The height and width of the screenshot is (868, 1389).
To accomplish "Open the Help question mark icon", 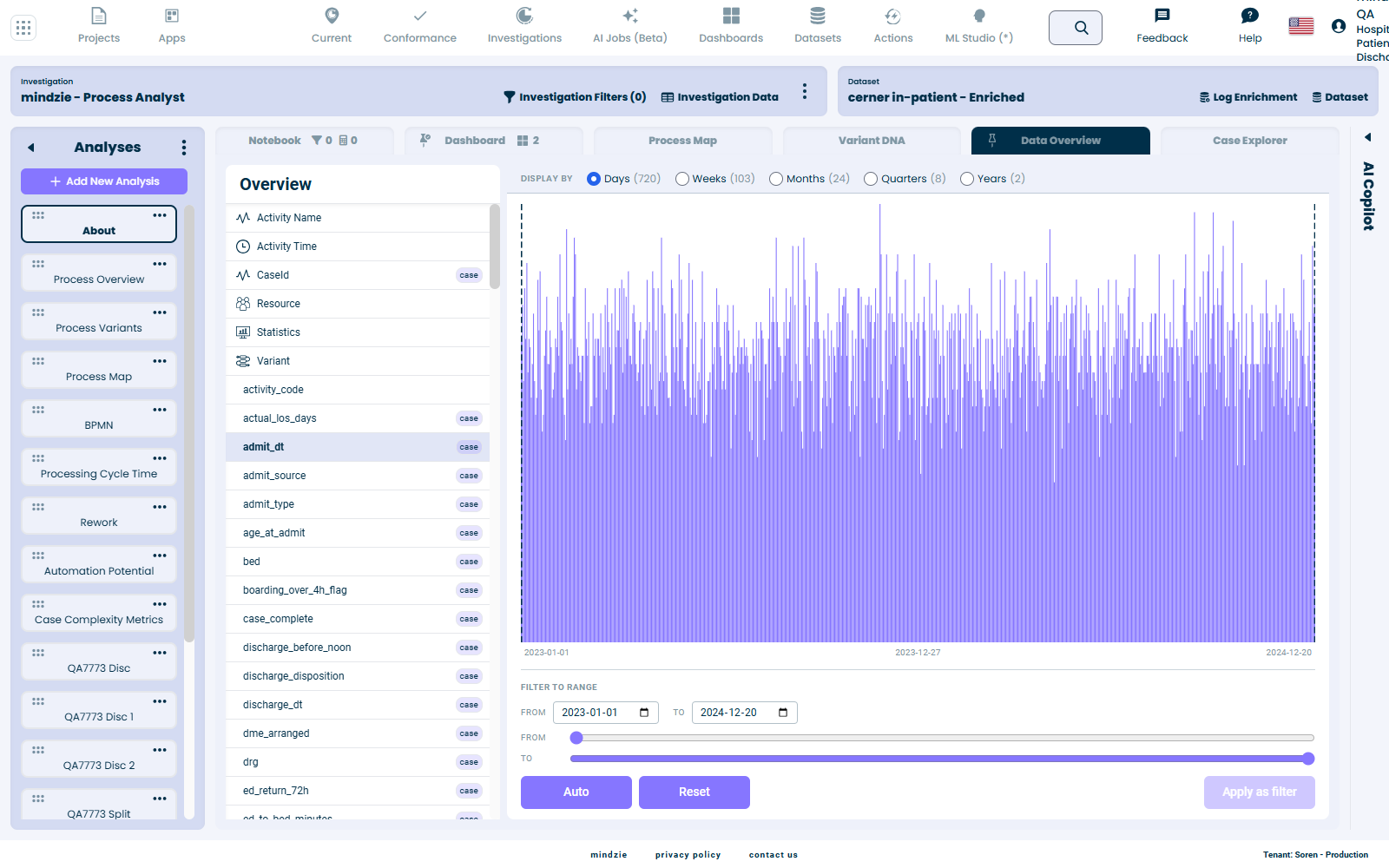I will click(1250, 16).
